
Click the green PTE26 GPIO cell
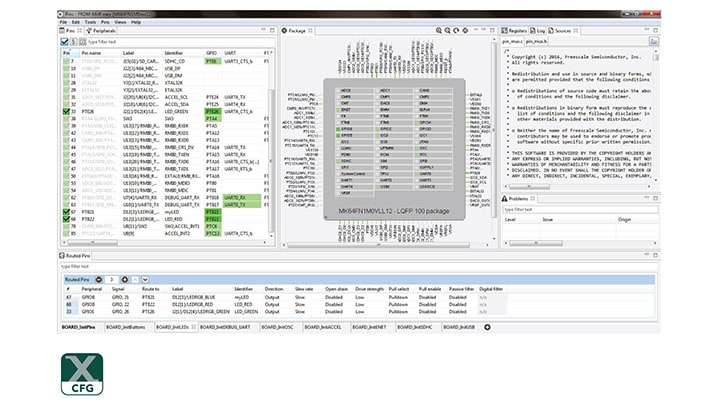(211, 110)
